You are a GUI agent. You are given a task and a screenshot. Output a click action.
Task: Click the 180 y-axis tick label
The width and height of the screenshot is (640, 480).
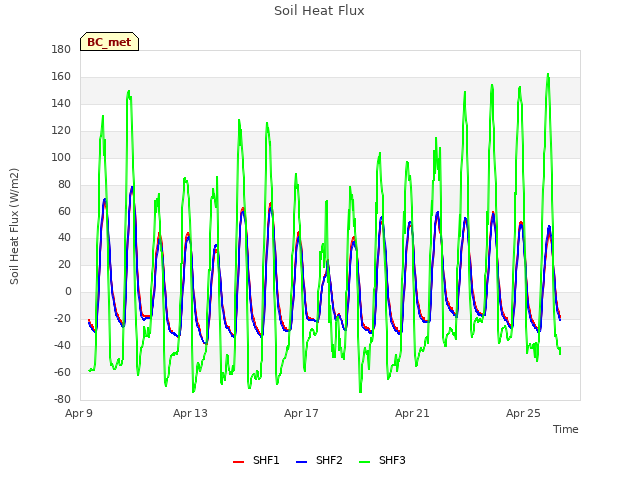[61, 49]
